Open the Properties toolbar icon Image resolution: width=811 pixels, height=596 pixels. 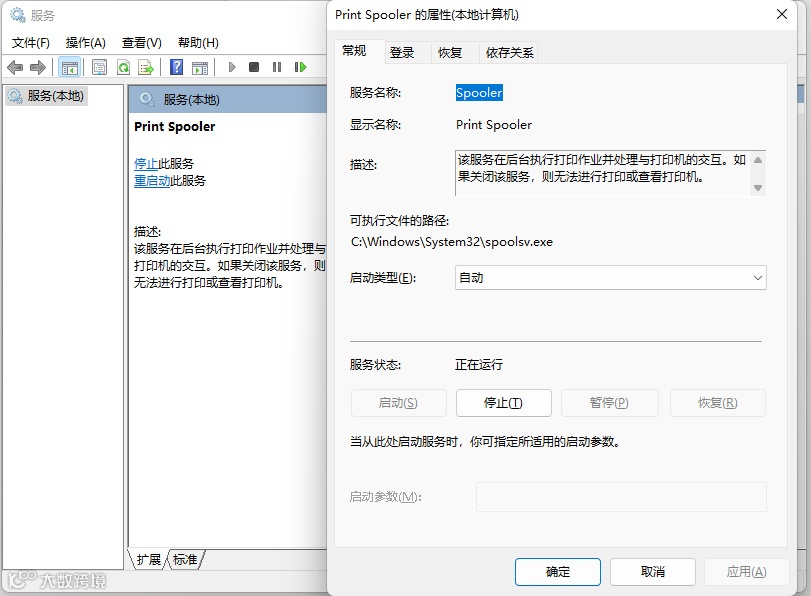coord(99,67)
